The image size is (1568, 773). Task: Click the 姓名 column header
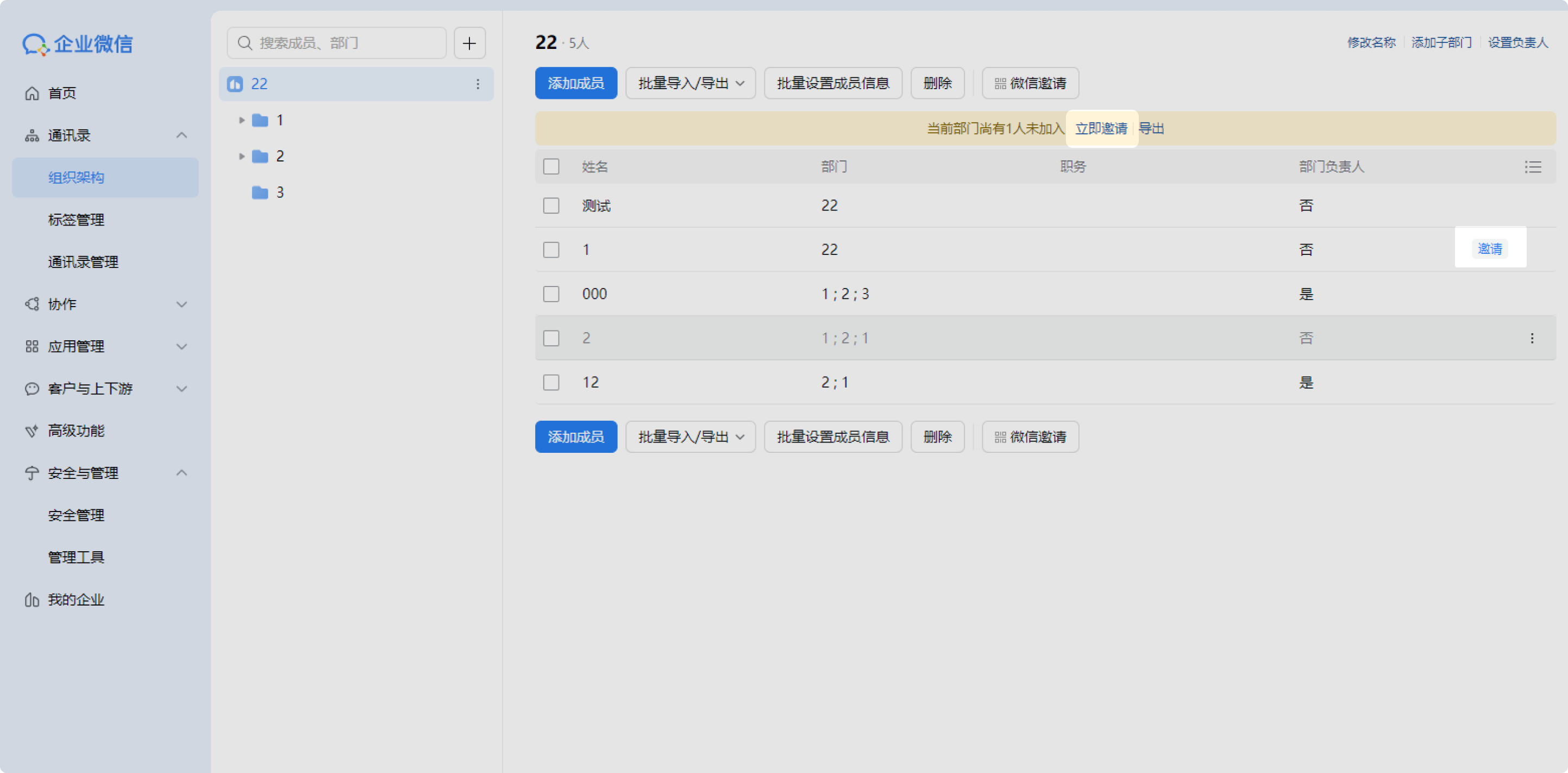pos(595,166)
